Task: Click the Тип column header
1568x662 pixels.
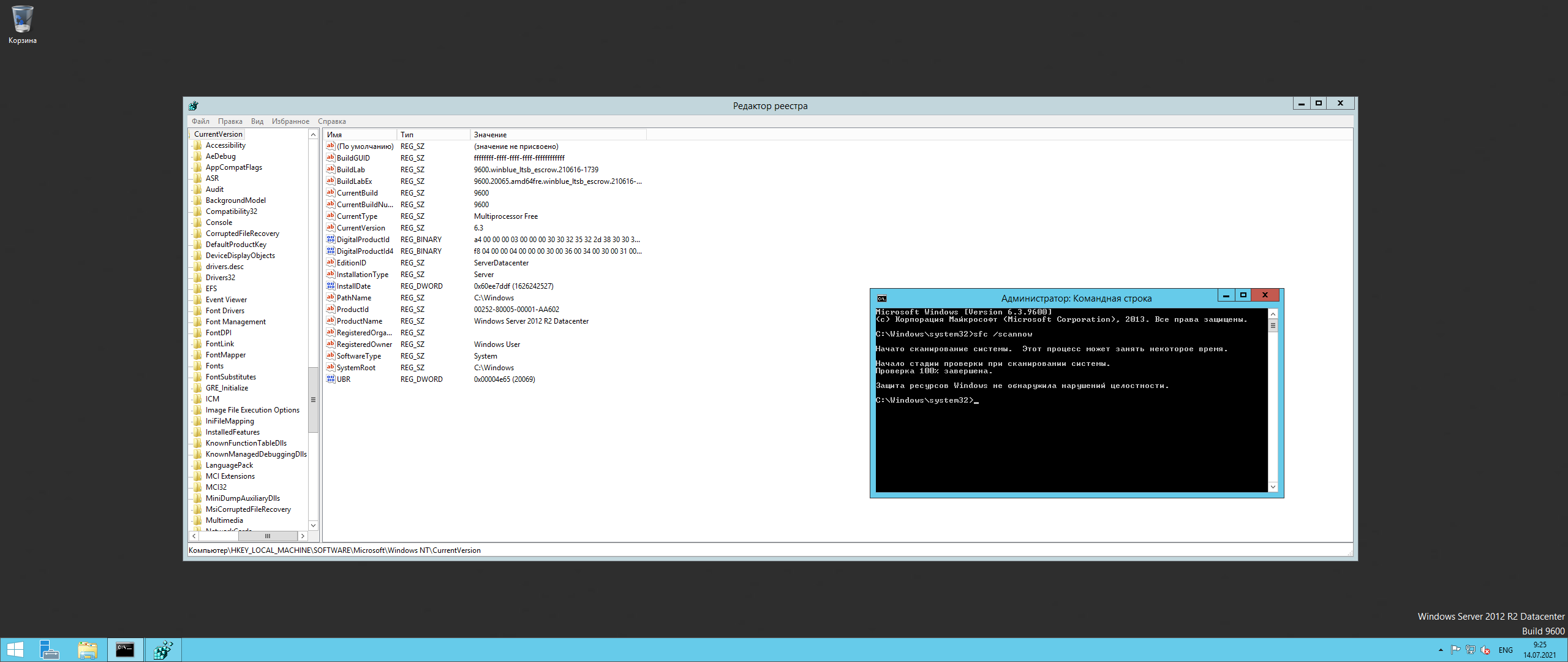Action: click(434, 135)
